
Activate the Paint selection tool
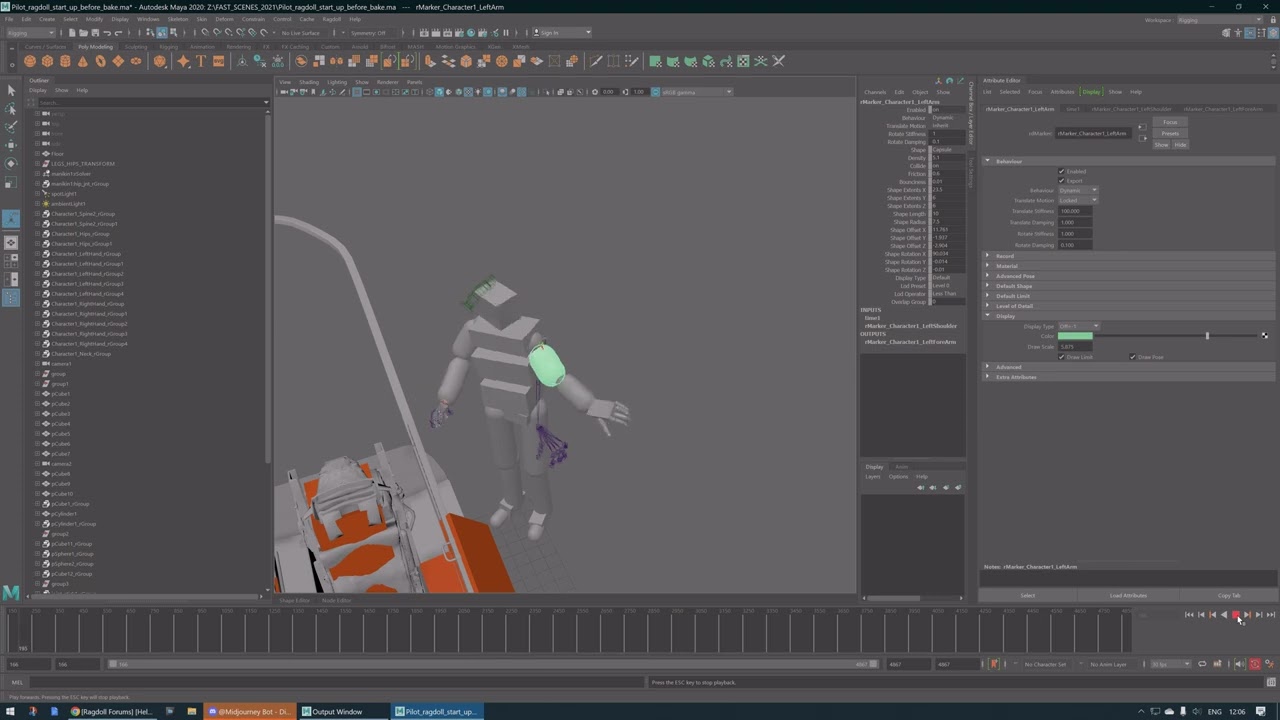[x=11, y=127]
